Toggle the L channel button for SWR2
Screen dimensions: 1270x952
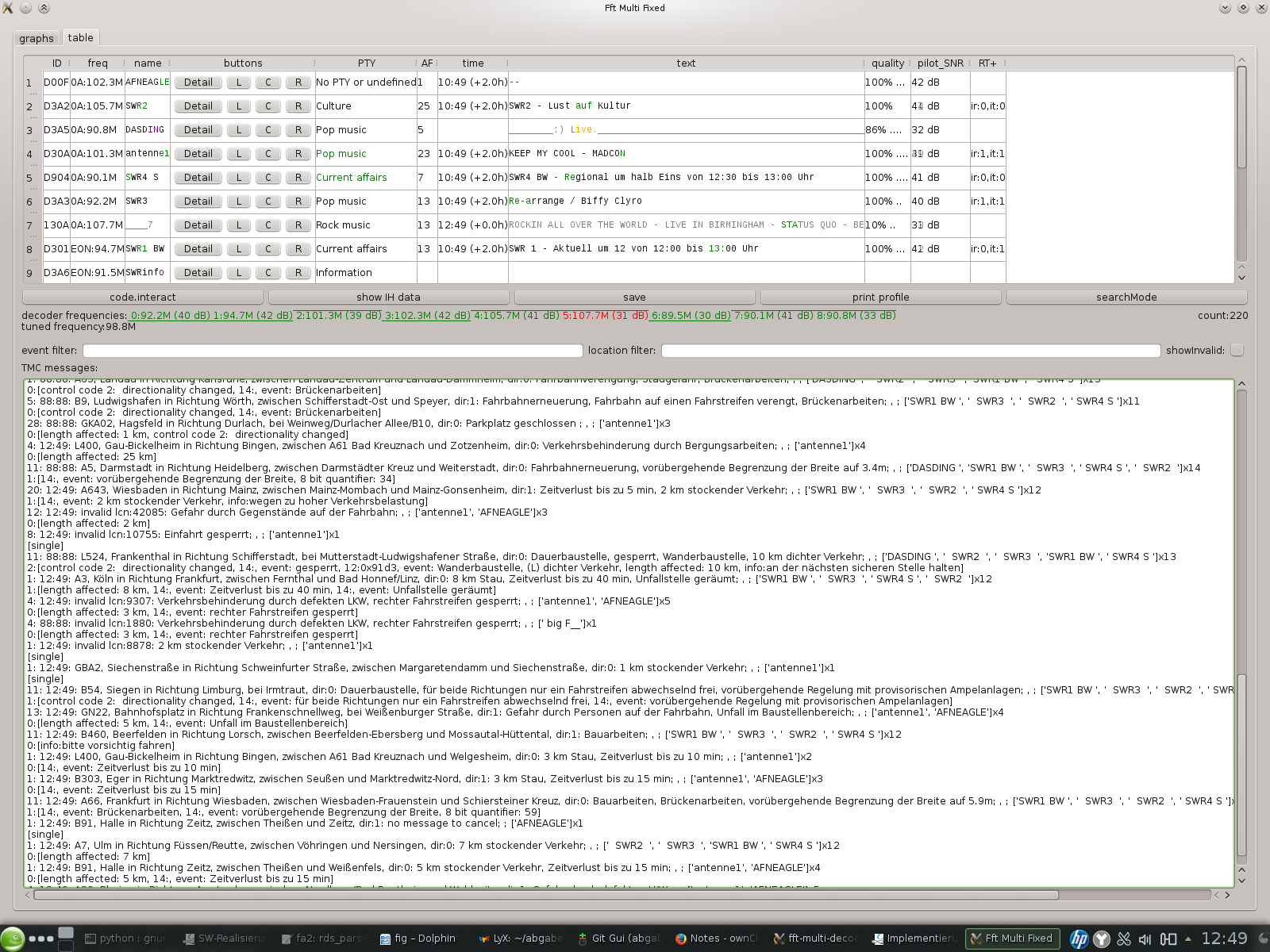[238, 106]
